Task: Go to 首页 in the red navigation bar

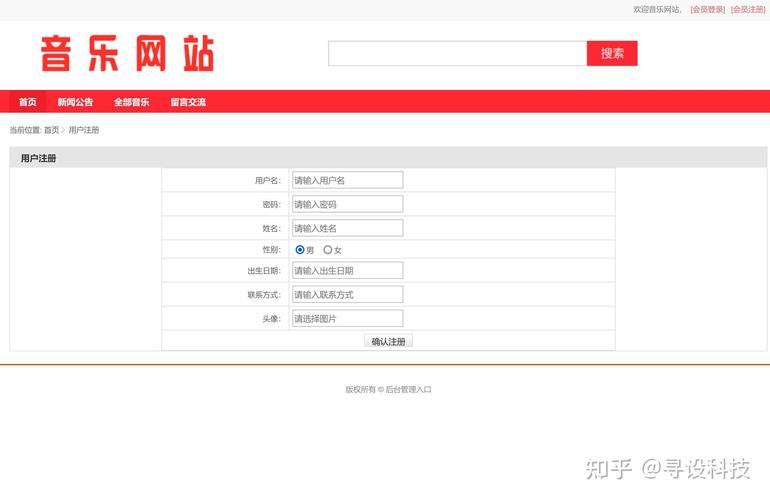Action: (28, 102)
